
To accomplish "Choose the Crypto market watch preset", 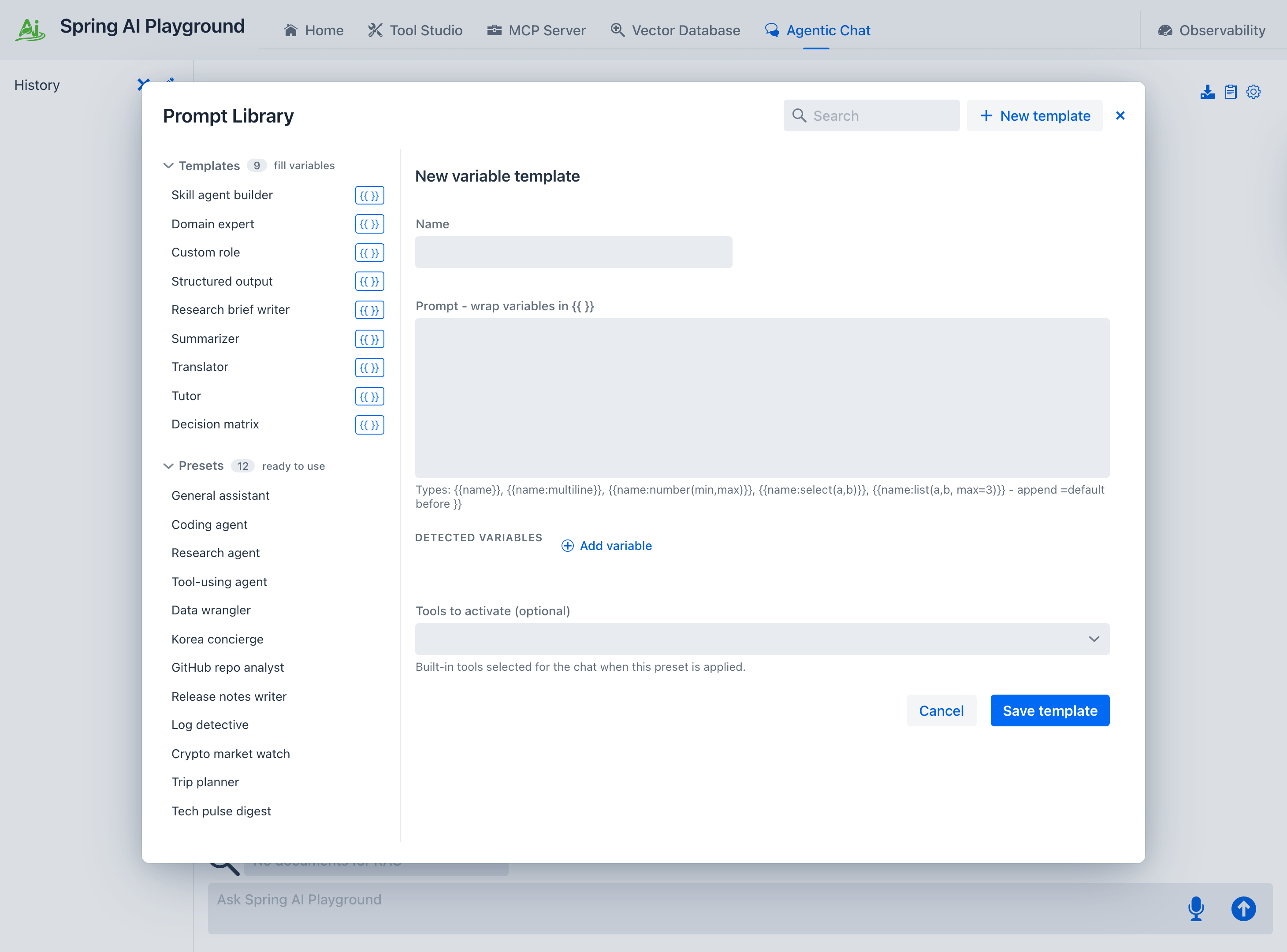I will (x=231, y=754).
